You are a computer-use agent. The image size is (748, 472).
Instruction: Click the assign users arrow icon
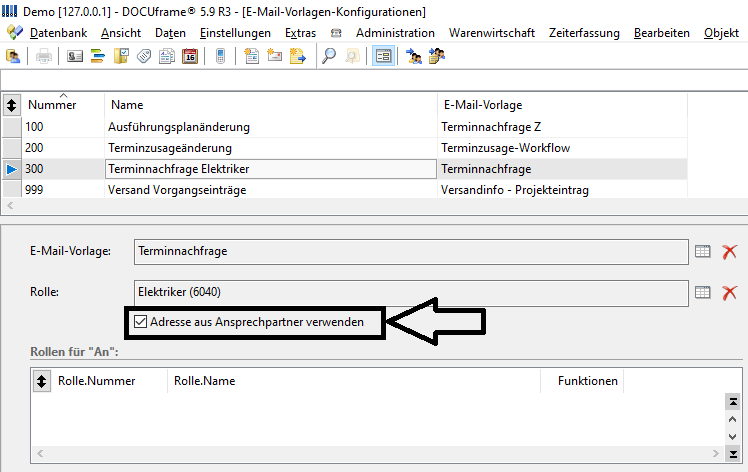click(x=414, y=56)
